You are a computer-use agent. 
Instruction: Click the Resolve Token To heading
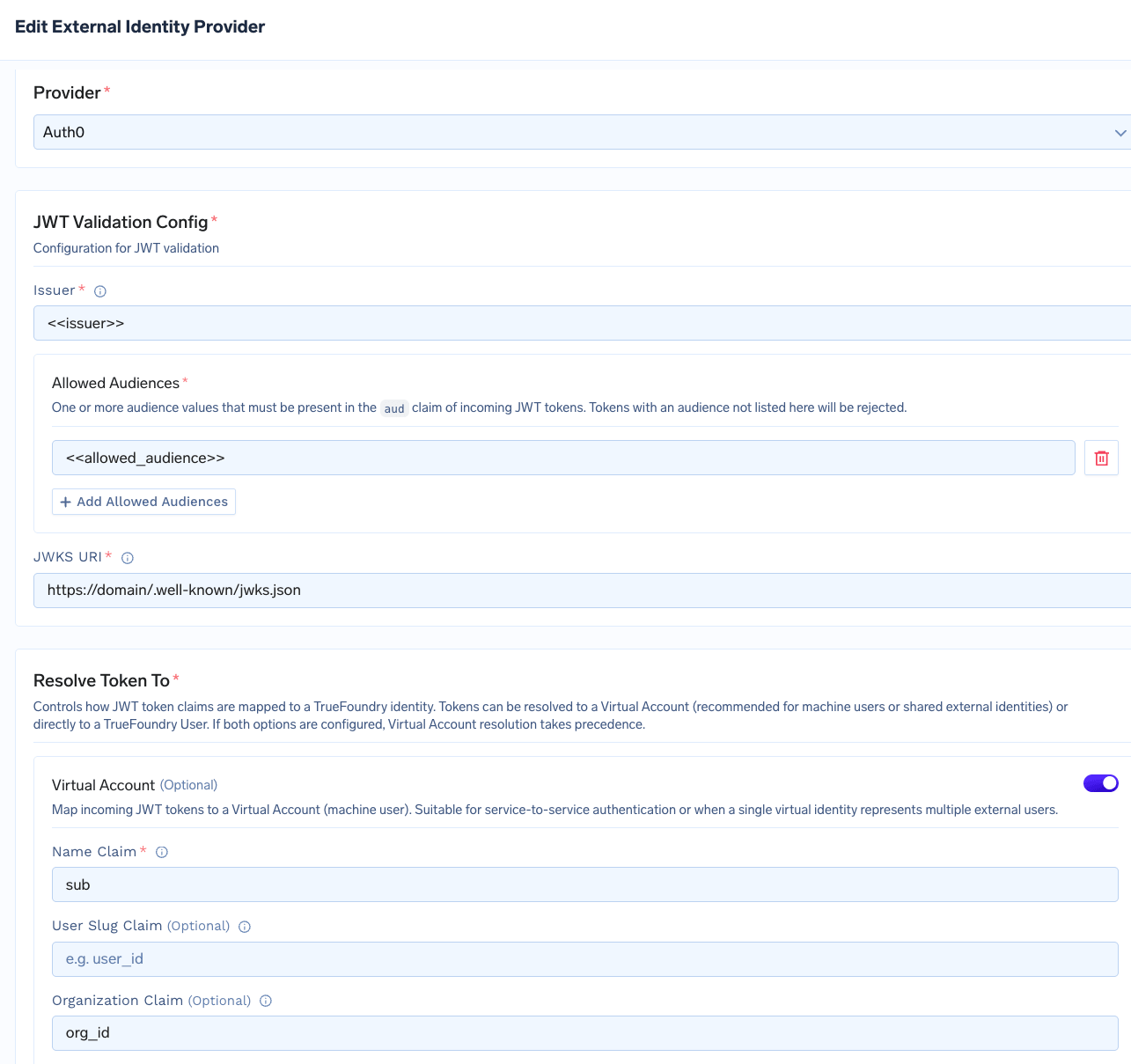[101, 680]
